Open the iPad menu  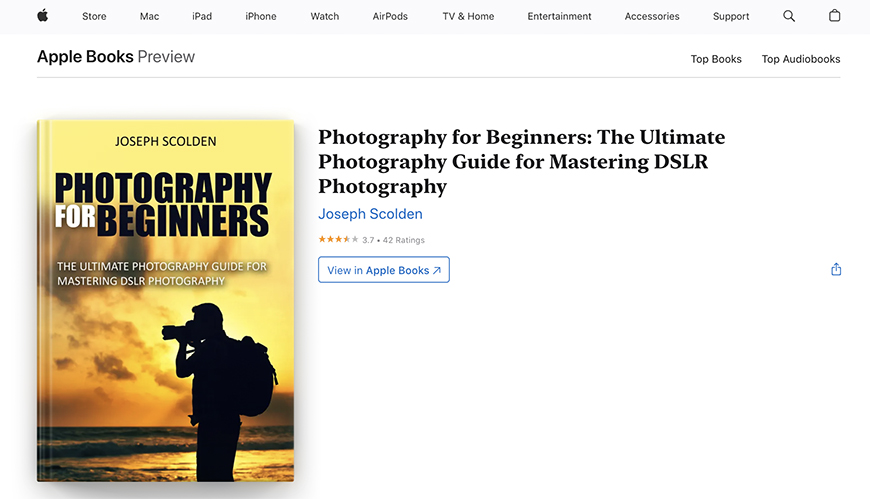click(x=202, y=17)
